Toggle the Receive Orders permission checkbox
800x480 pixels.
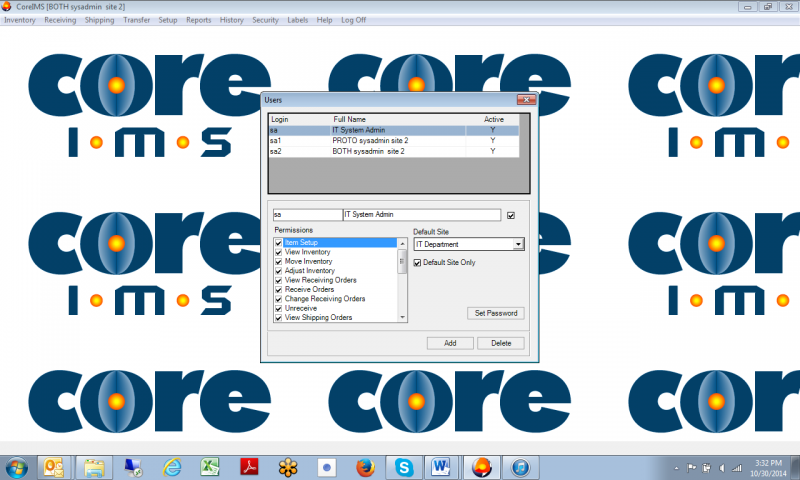[x=279, y=289]
